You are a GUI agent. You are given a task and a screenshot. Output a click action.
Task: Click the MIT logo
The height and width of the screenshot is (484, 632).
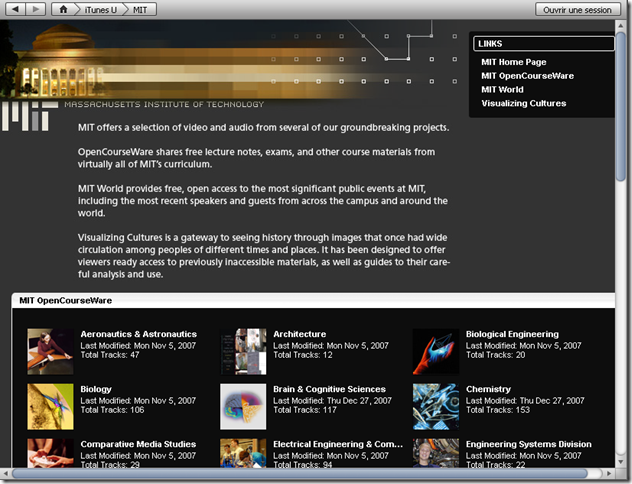30,116
